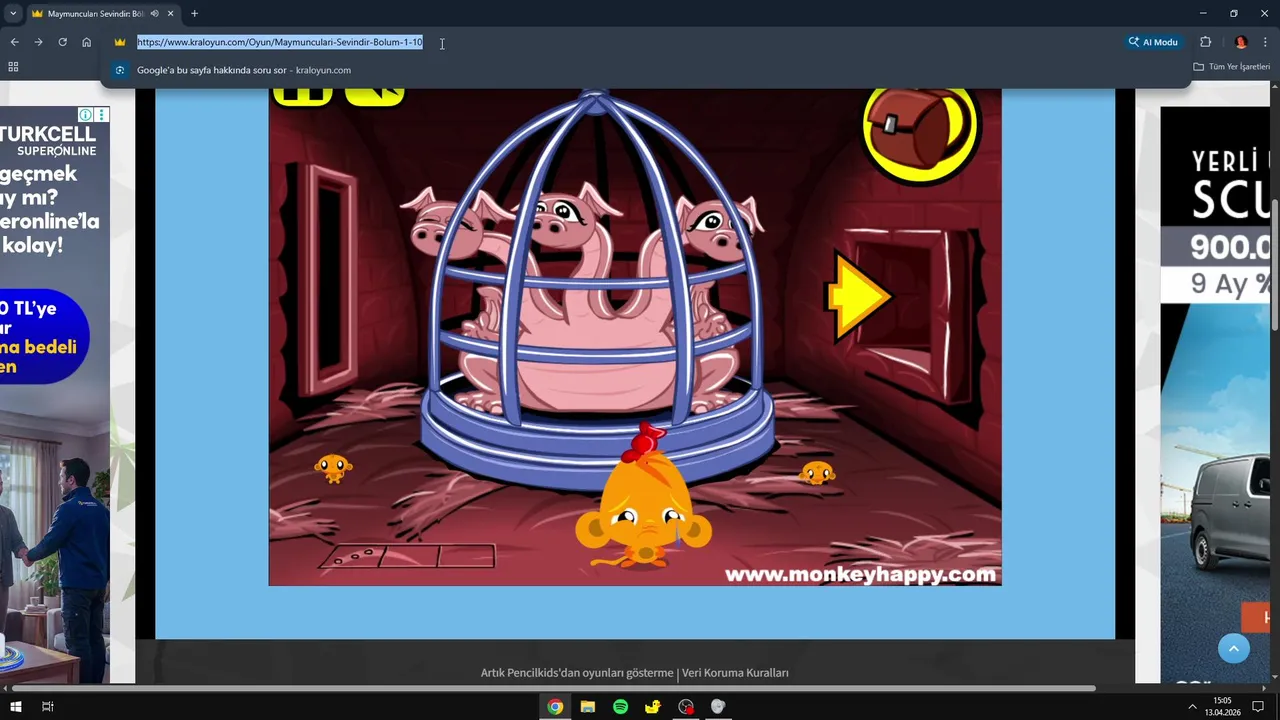Open the Chrome apps grid icon
Screen dimensions: 1280x720
pos(13,67)
